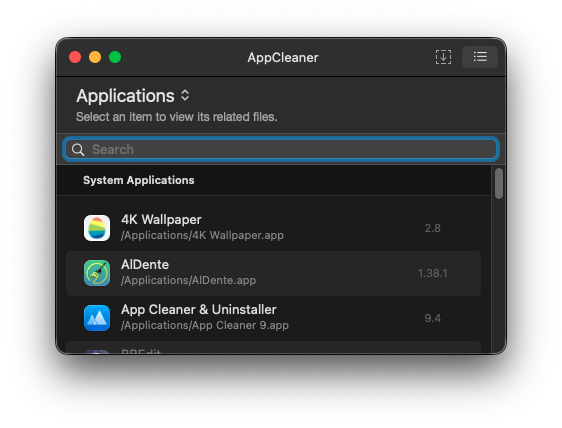562x428 pixels.
Task: Click the System Applications section header
Action: tap(139, 180)
